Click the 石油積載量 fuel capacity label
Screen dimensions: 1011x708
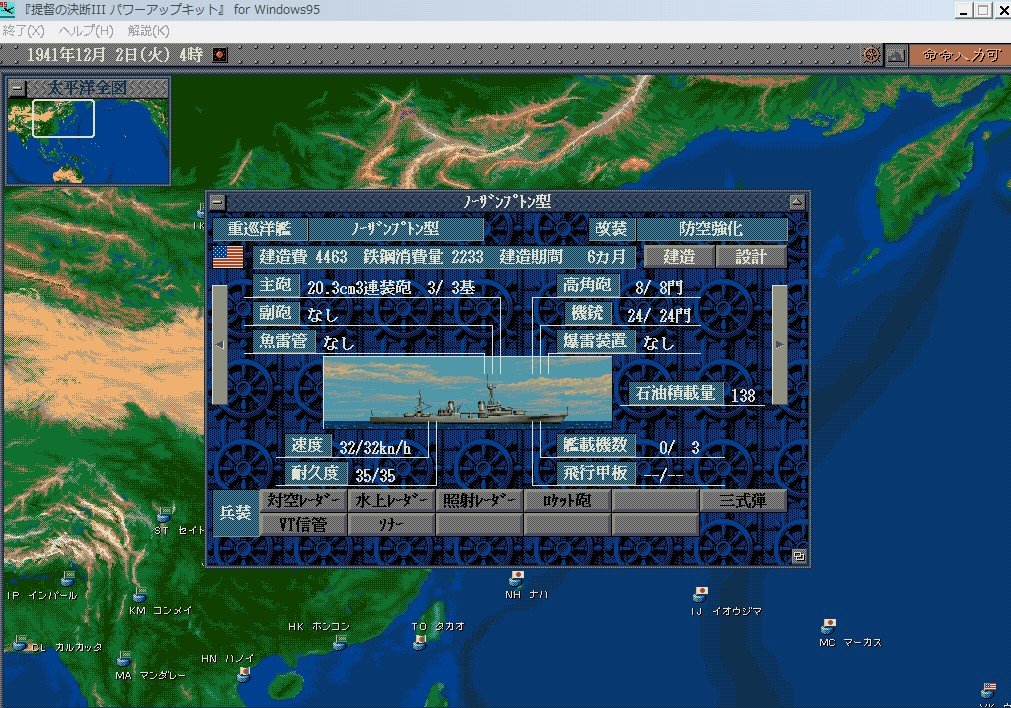(676, 393)
